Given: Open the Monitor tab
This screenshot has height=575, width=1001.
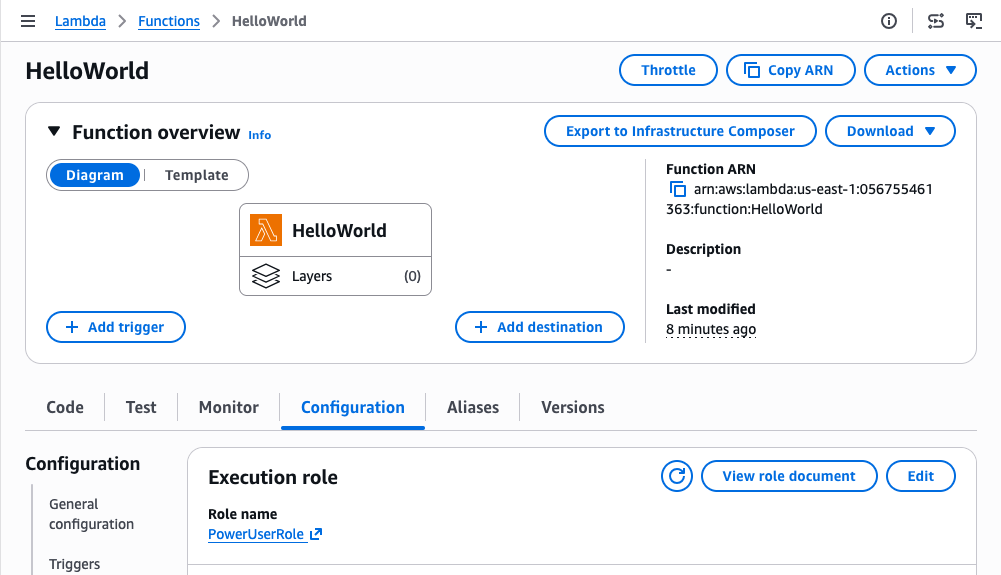Looking at the screenshot, I should click(229, 407).
